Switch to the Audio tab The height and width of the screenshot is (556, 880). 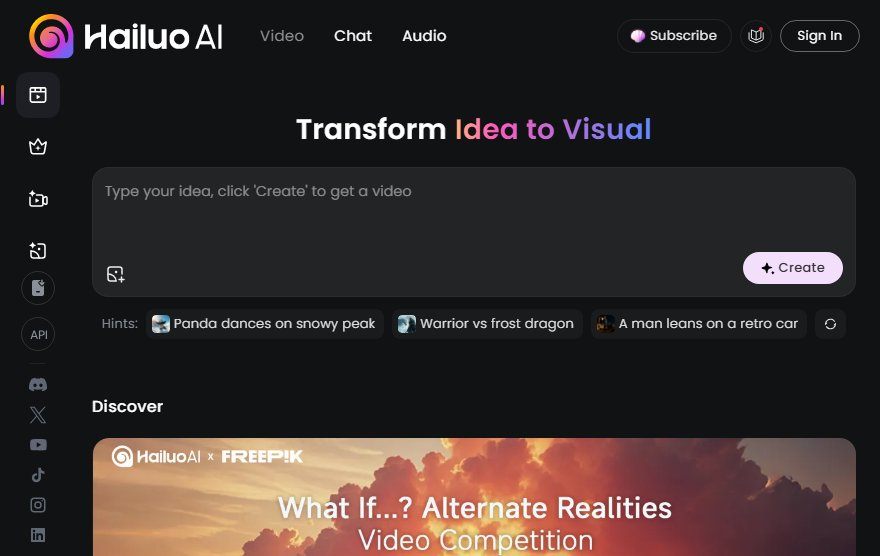424,36
